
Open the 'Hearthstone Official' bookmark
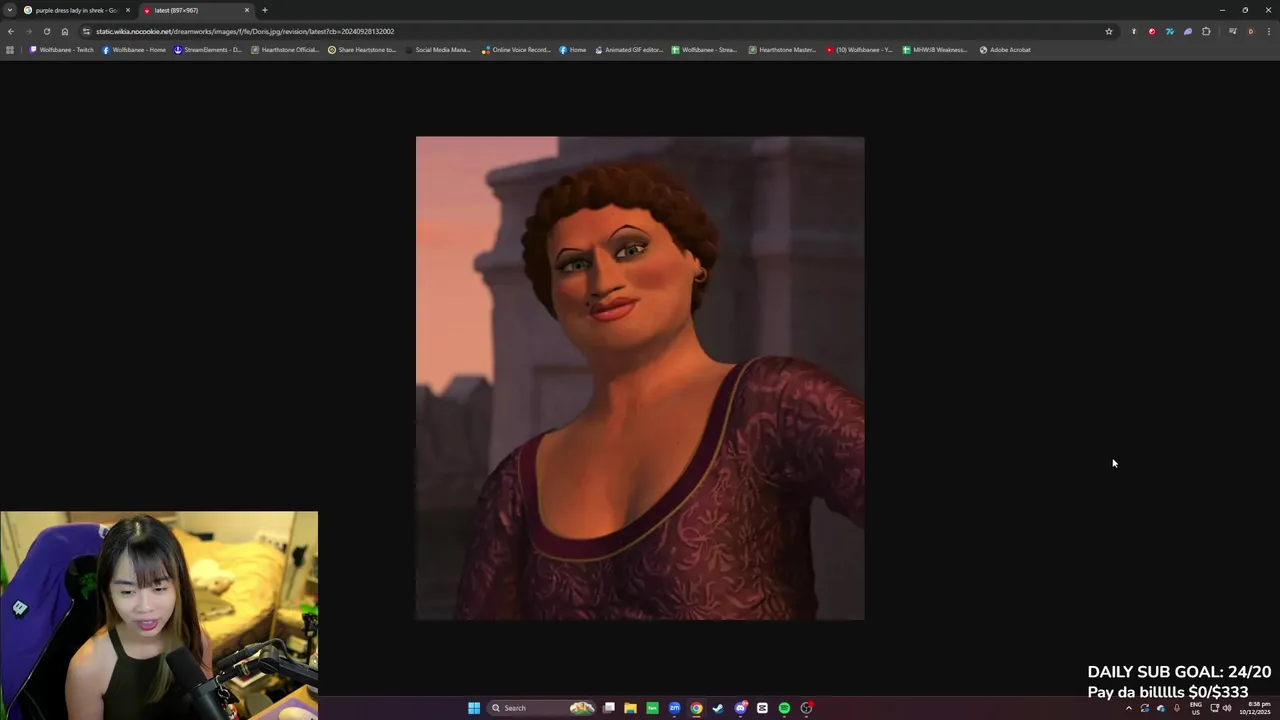coord(285,50)
